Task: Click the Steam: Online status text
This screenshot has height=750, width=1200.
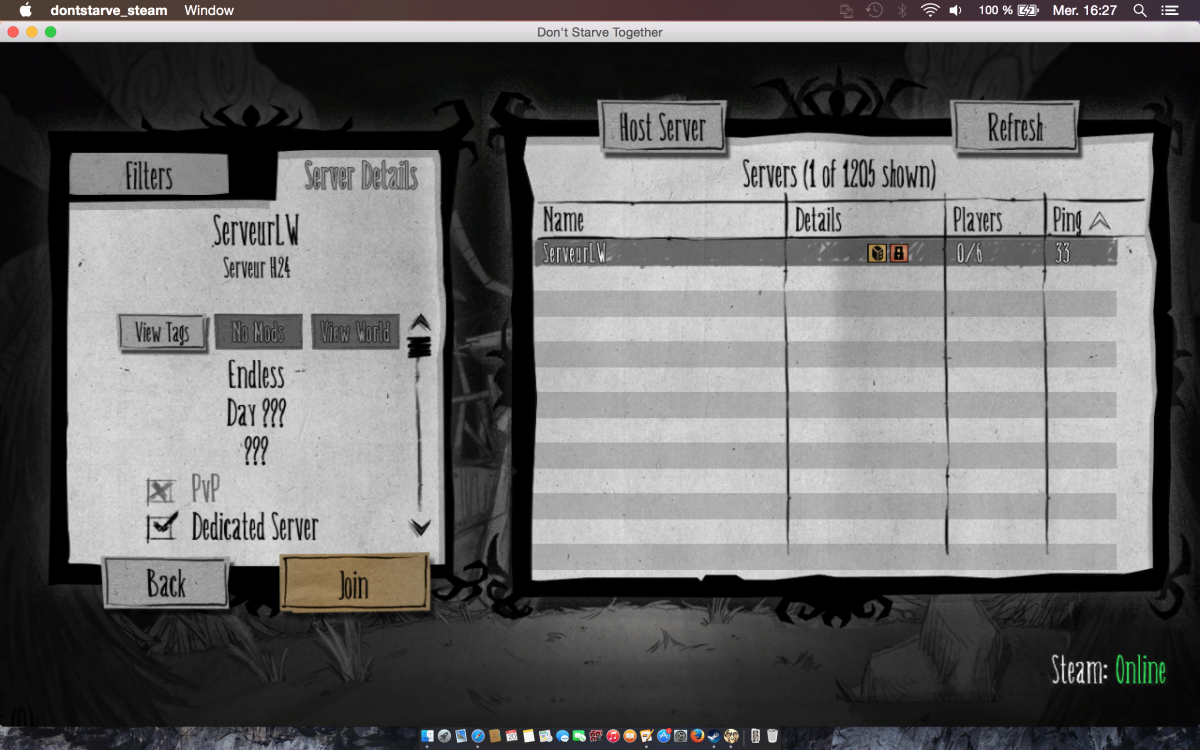Action: (1109, 670)
